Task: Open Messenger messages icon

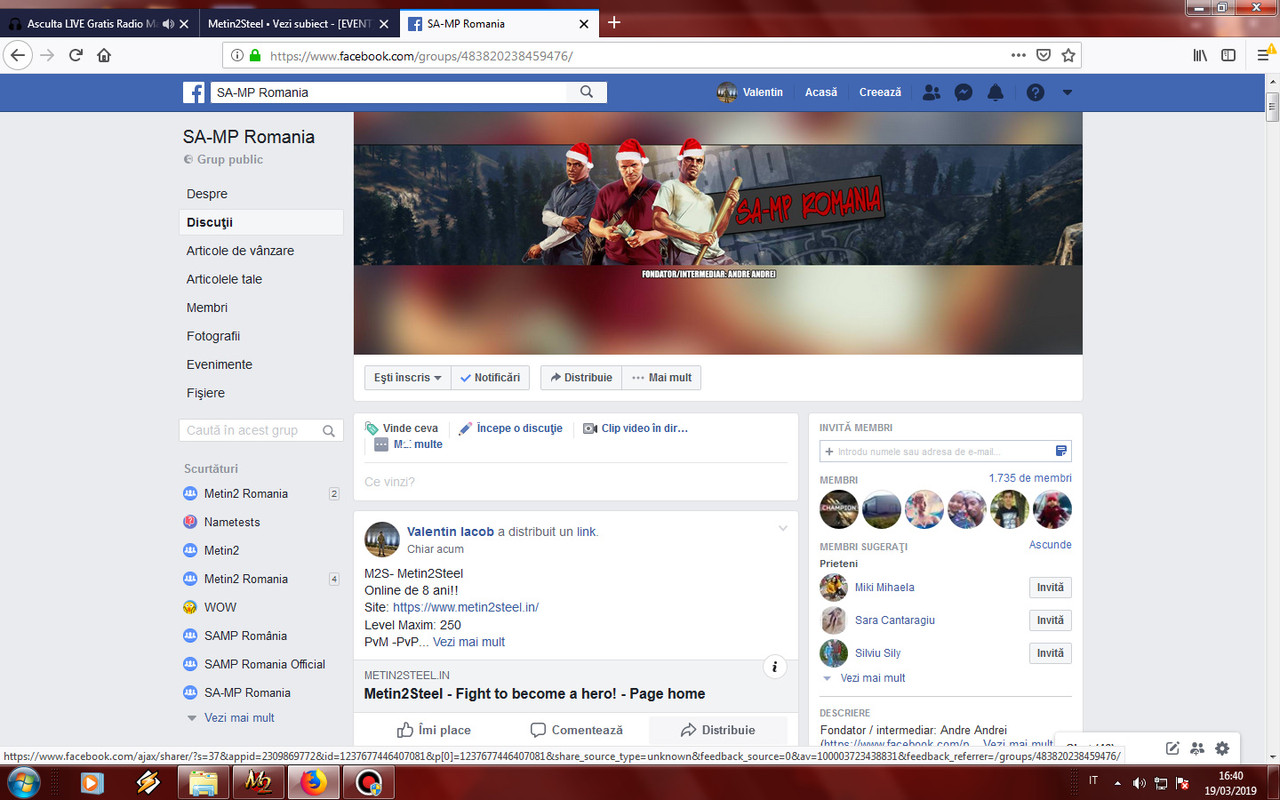Action: pos(963,92)
